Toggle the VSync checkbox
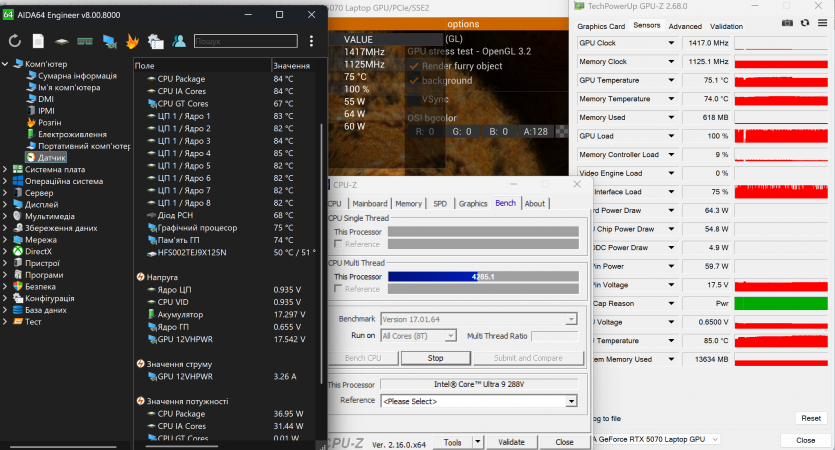The width and height of the screenshot is (835, 450). click(x=413, y=100)
